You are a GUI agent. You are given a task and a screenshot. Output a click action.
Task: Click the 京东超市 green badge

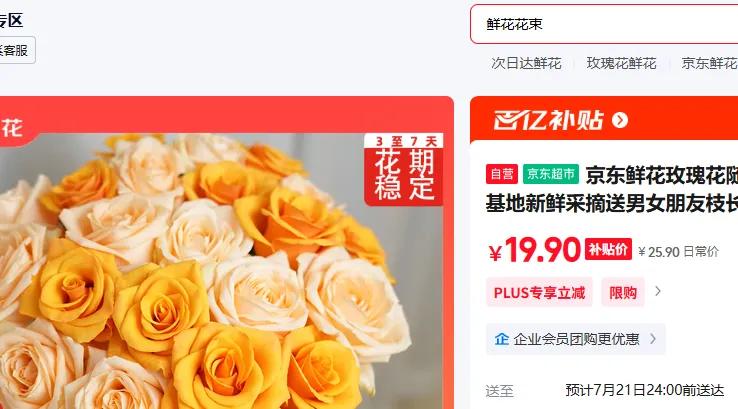point(551,174)
